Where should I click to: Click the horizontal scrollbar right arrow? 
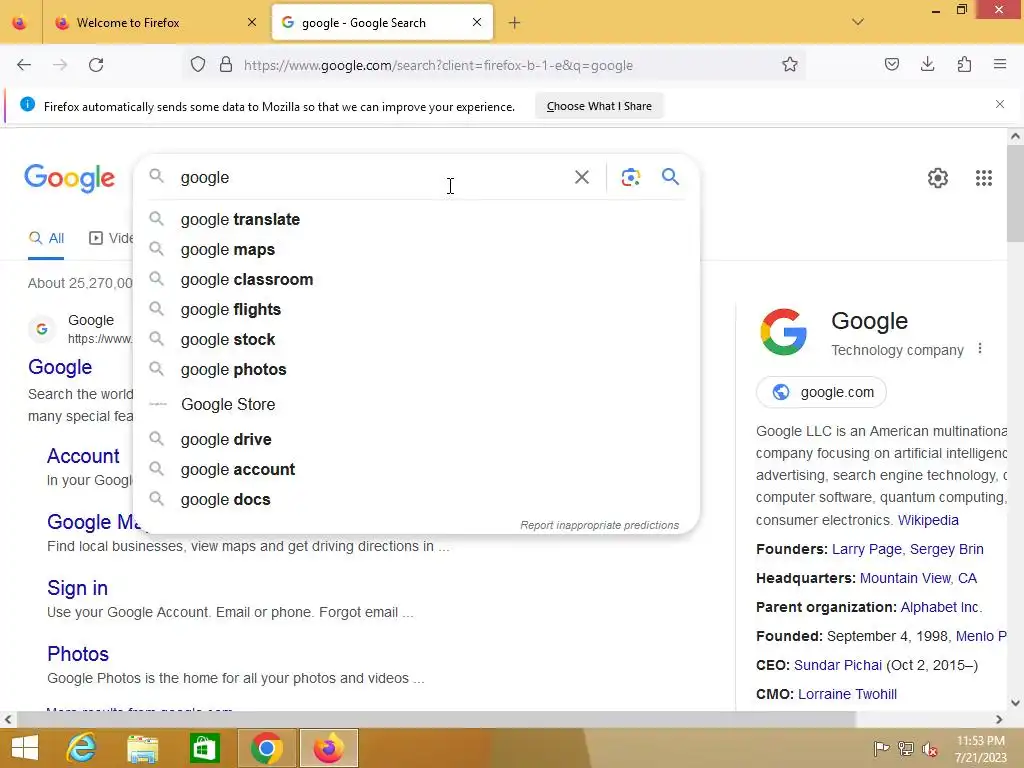click(999, 719)
